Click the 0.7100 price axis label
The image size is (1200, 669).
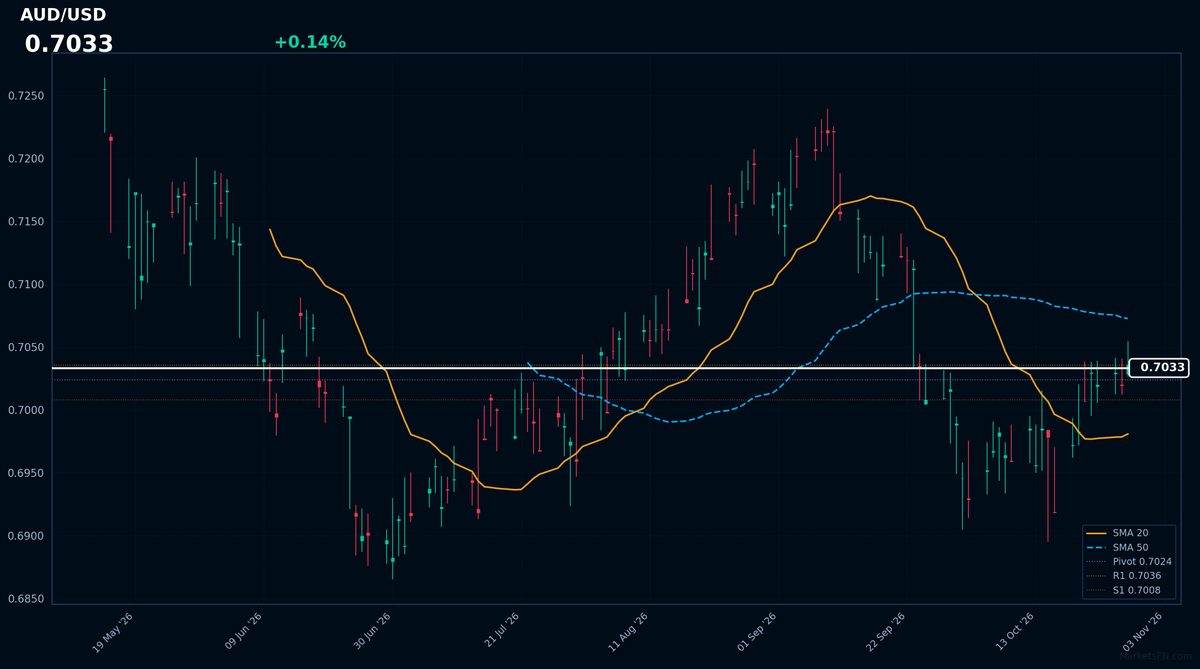[x=26, y=285]
